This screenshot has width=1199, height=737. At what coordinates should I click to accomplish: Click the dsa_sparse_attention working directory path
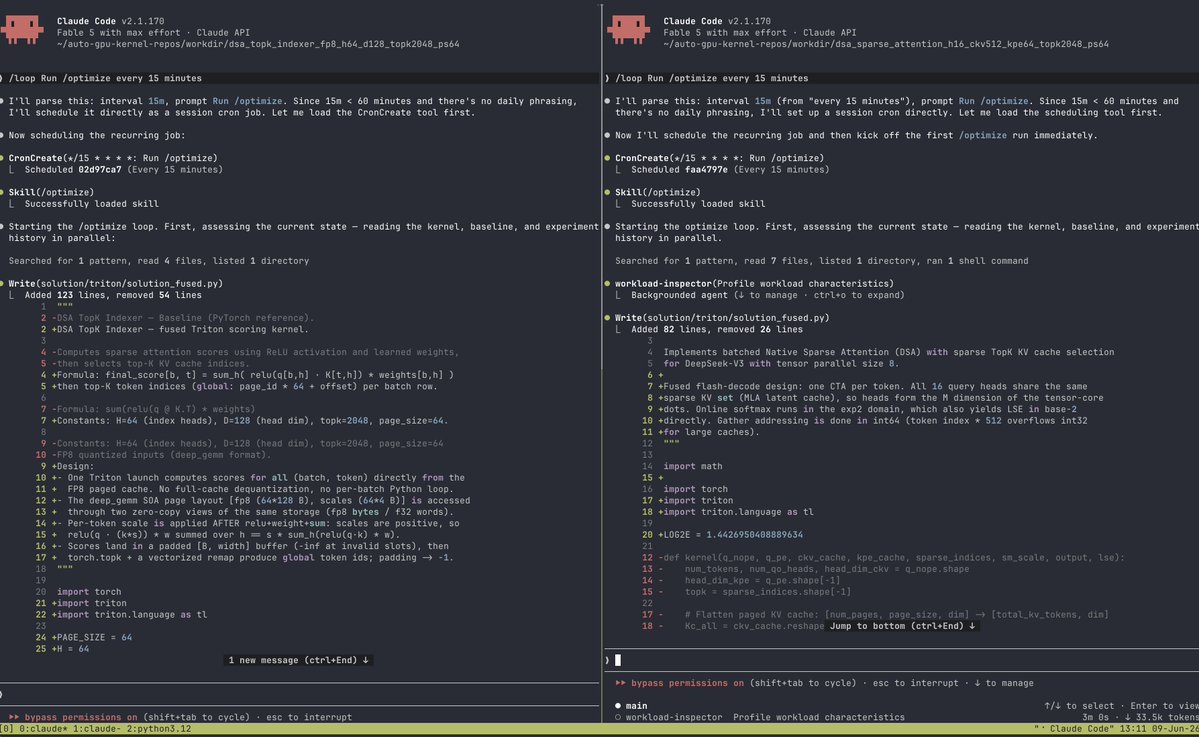(885, 44)
